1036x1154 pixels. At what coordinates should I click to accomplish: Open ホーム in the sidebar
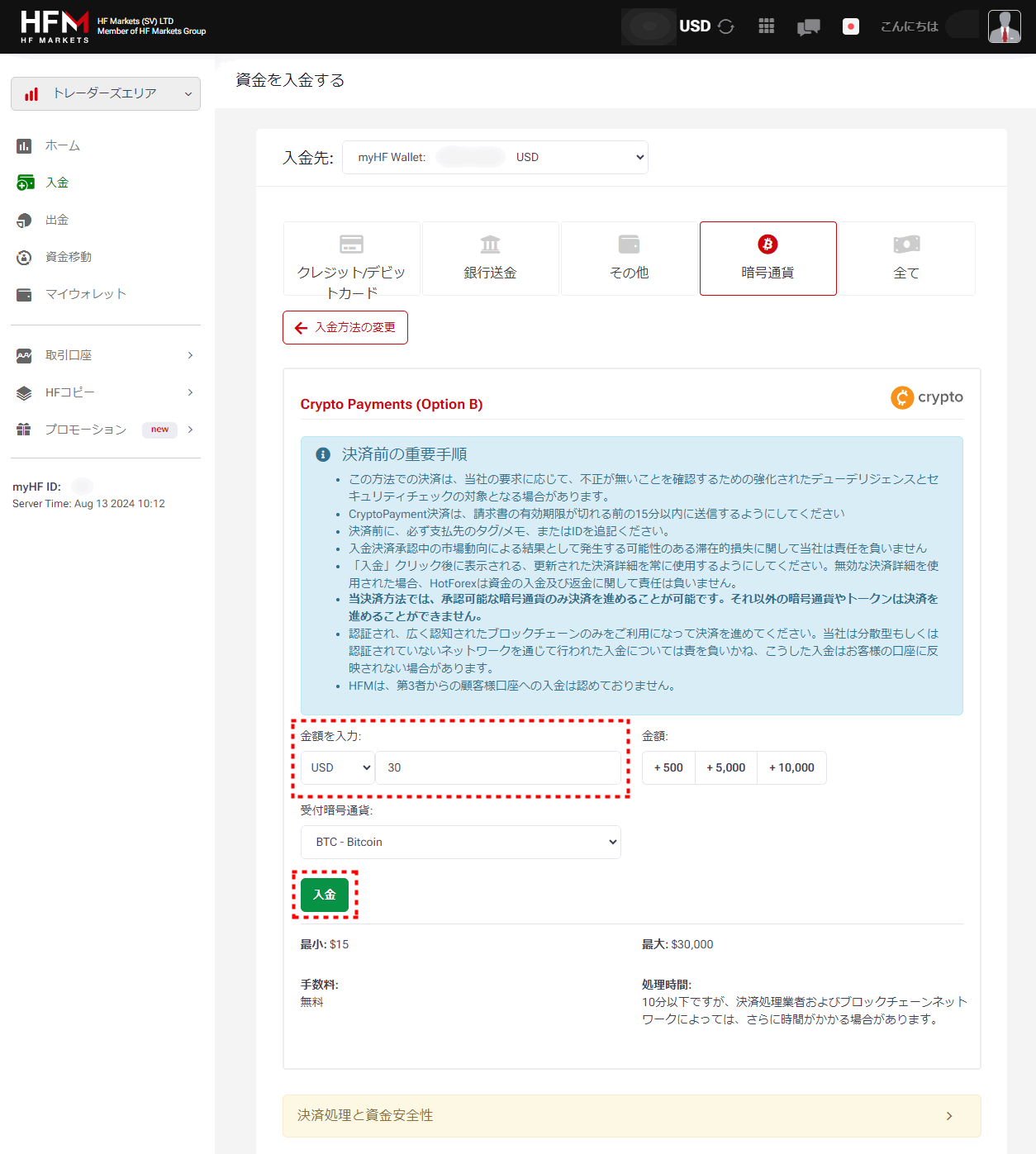coord(63,146)
